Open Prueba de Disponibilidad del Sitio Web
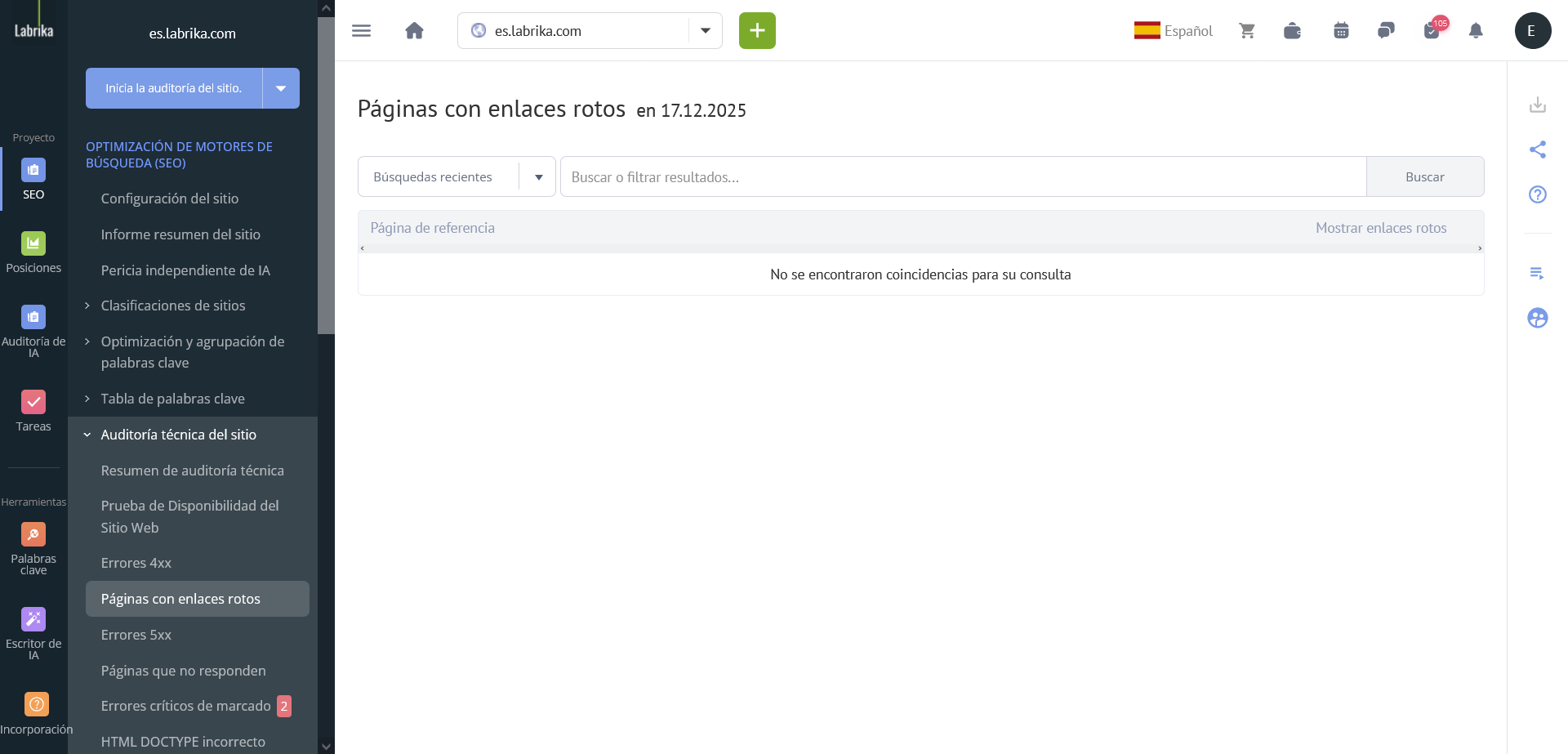The image size is (1568, 754). coord(190,516)
